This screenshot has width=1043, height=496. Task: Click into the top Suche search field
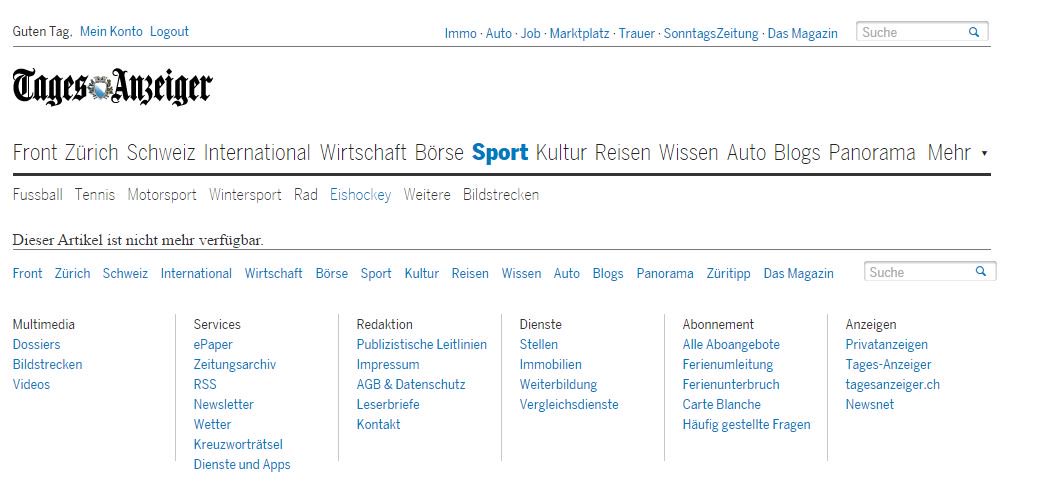(922, 32)
